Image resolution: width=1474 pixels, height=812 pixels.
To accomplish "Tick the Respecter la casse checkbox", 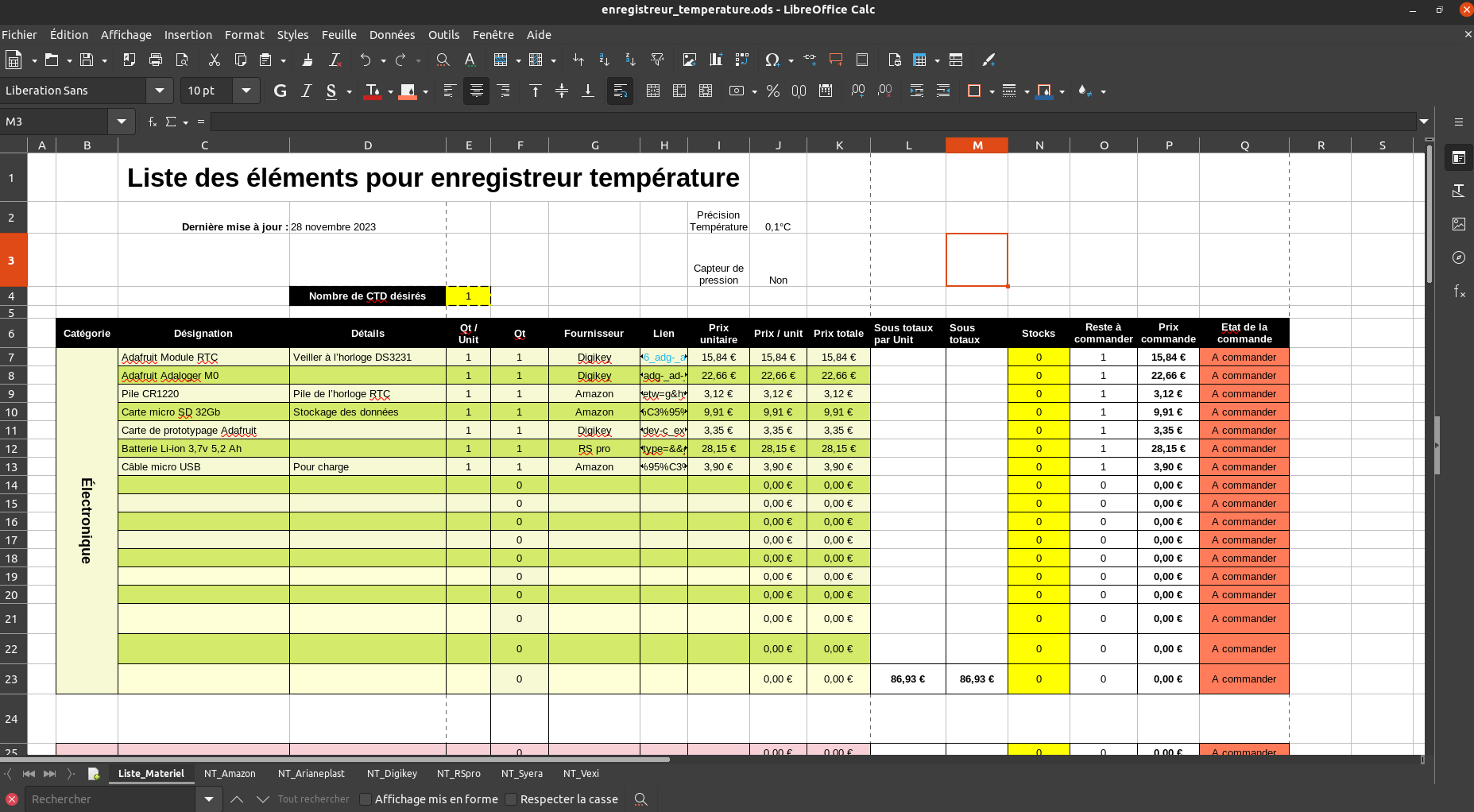I will [x=511, y=799].
